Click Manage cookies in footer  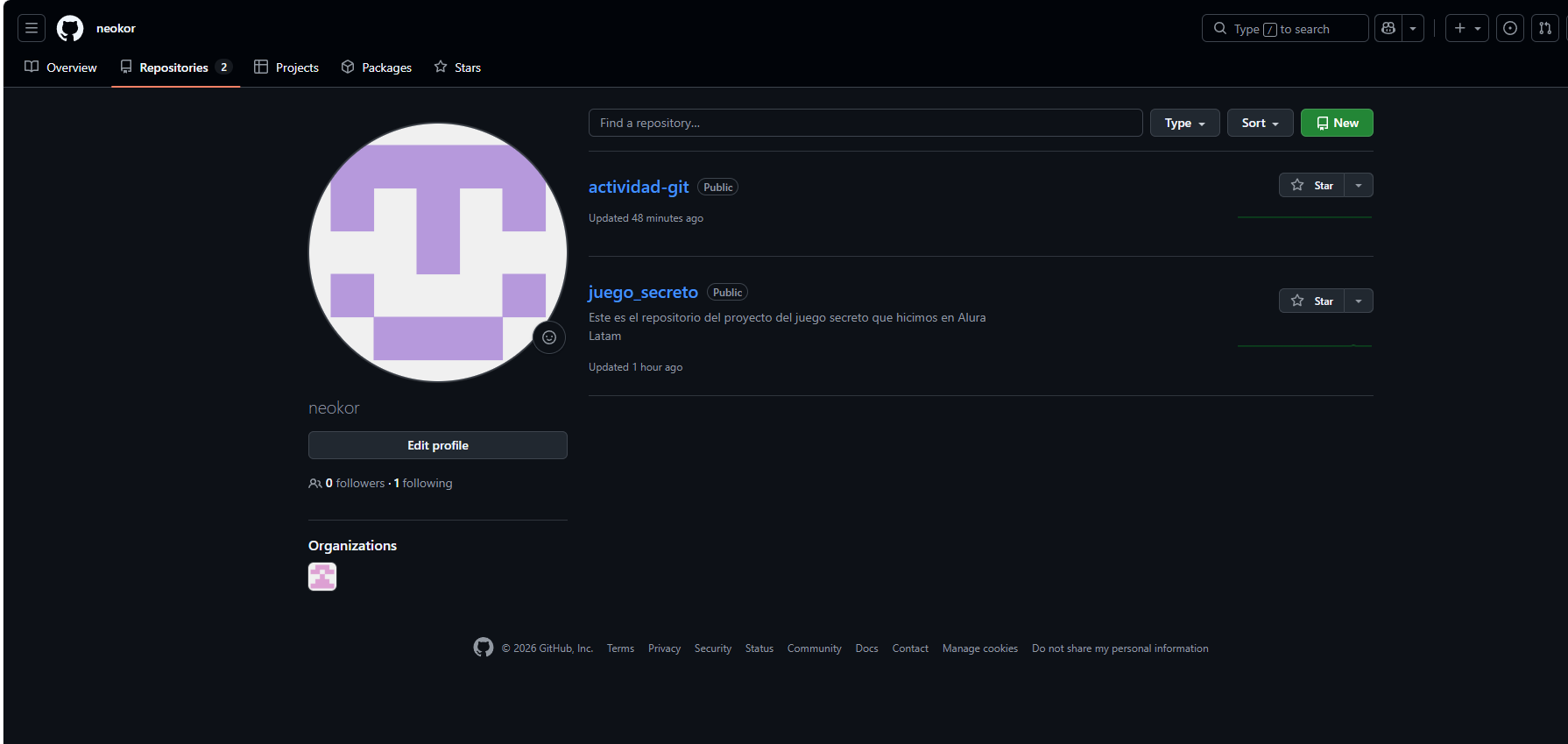[980, 648]
